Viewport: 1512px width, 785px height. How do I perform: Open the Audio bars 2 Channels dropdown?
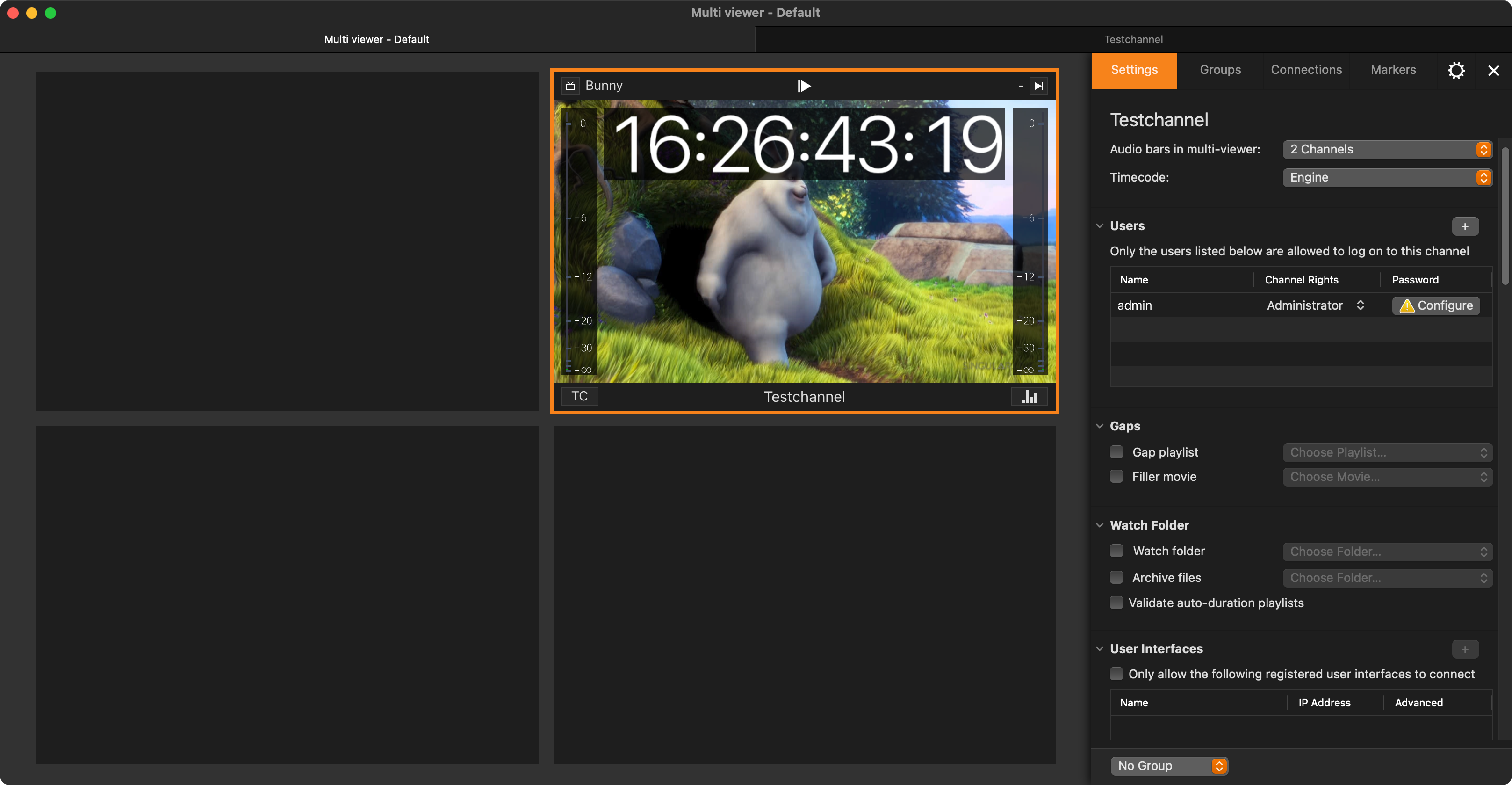pos(1387,150)
